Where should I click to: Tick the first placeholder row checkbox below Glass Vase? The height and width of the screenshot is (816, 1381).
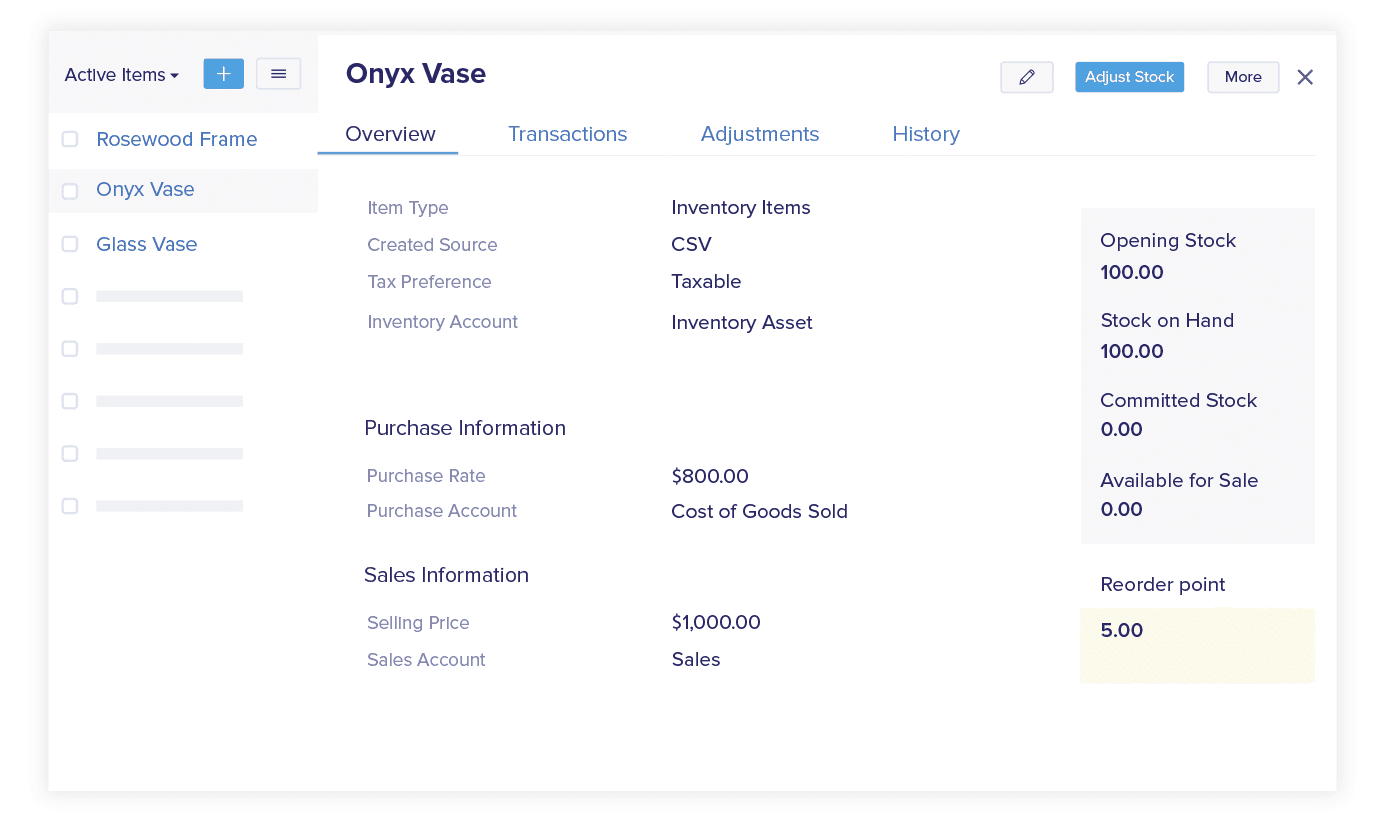click(70, 296)
